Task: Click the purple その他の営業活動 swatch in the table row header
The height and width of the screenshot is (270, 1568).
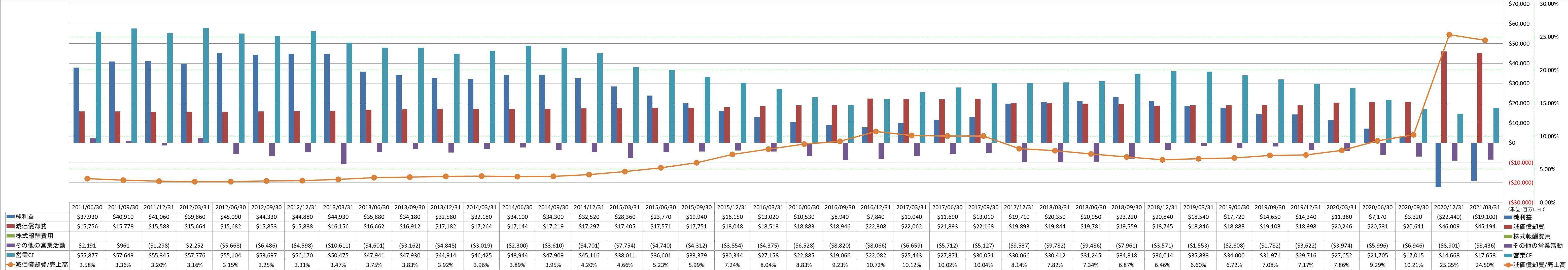Action: click(x=10, y=246)
